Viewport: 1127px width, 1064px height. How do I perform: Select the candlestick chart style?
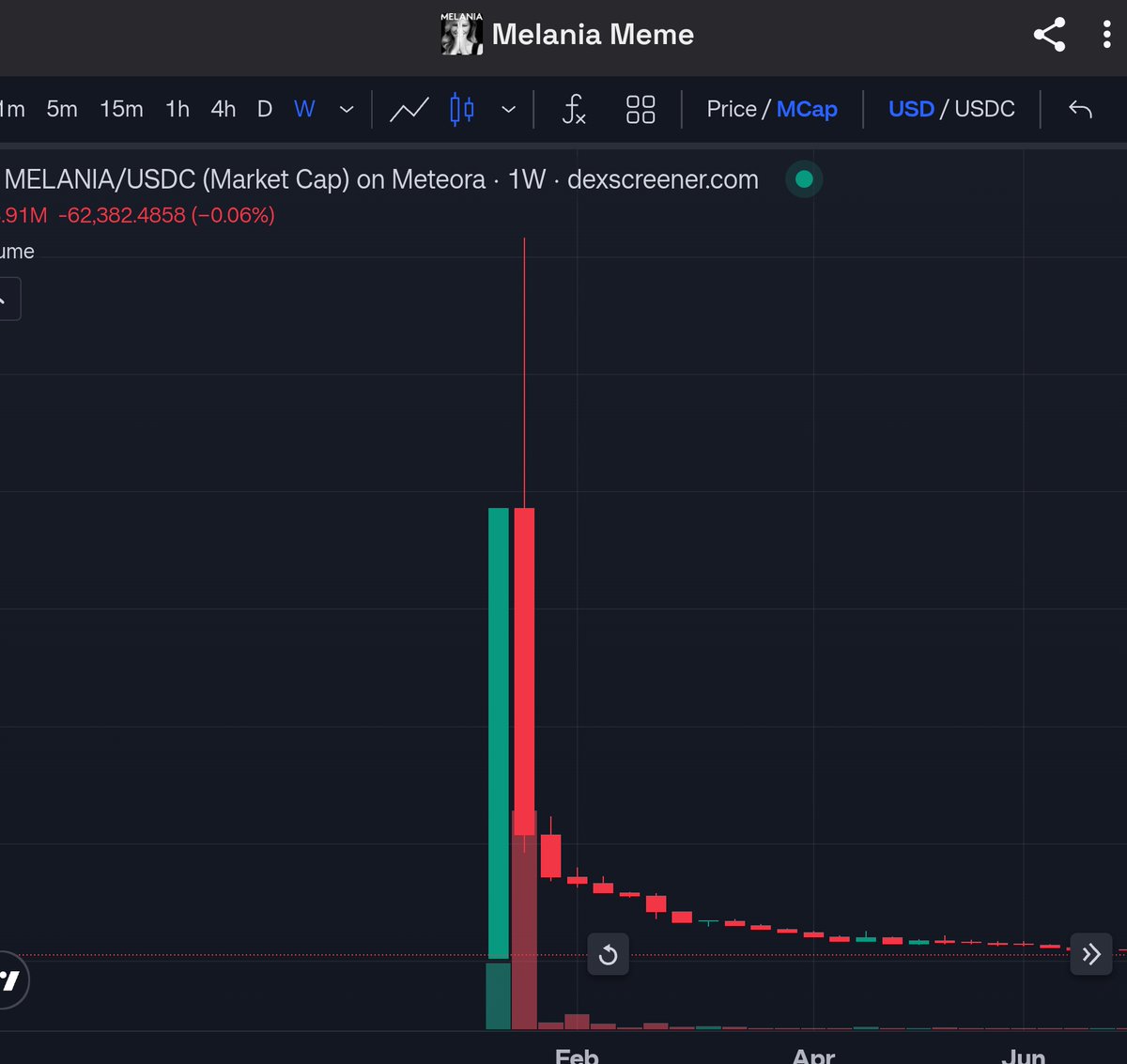pos(462,109)
